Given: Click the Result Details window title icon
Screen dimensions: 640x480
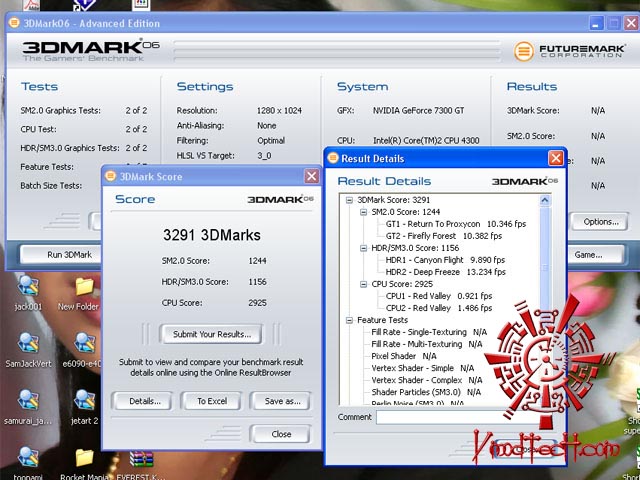Looking at the screenshot, I should tap(333, 158).
